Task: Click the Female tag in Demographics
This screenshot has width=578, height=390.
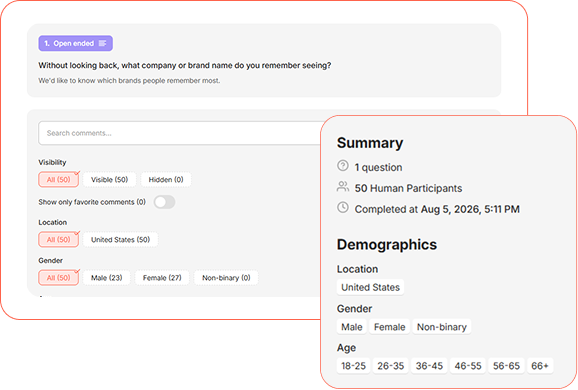Action: (390, 327)
